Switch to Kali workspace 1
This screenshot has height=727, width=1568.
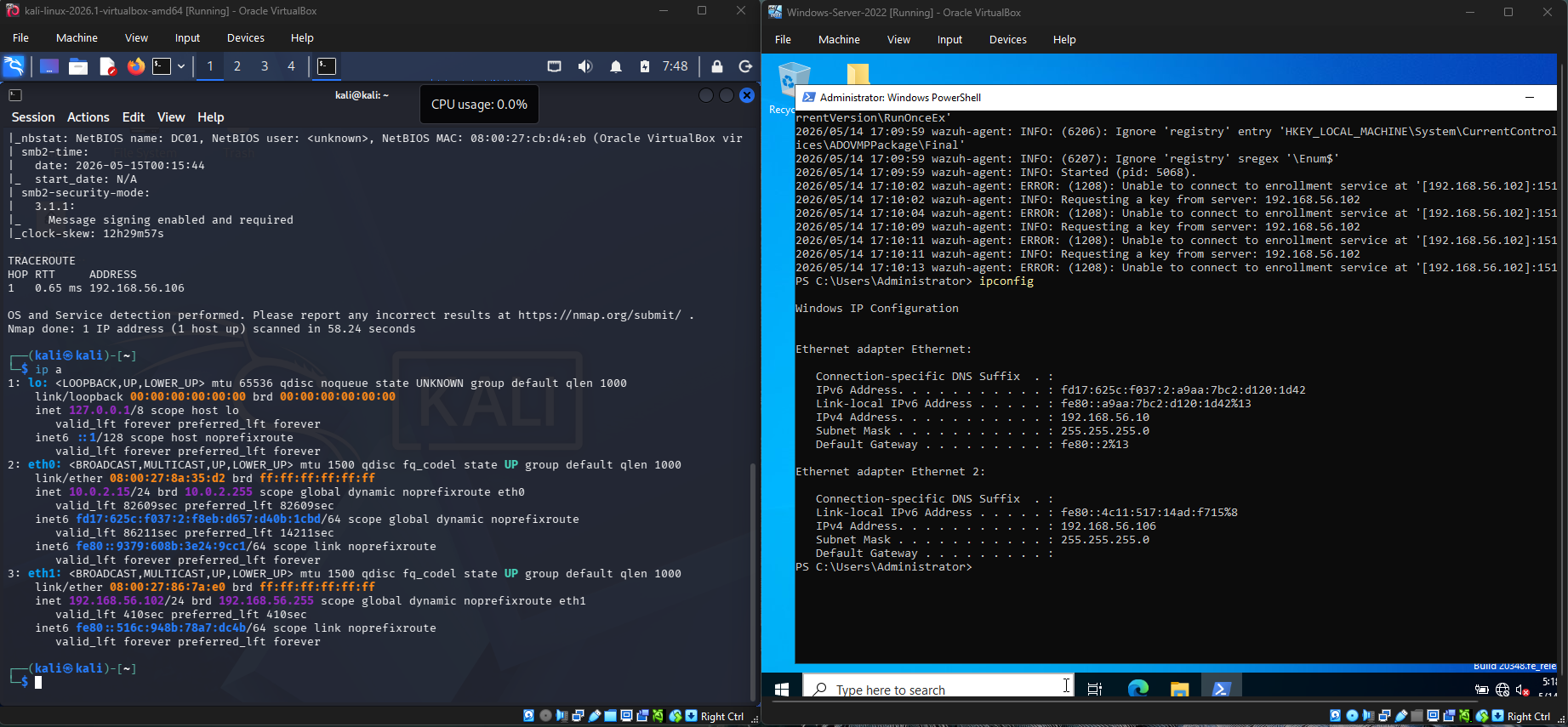pyautogui.click(x=210, y=66)
